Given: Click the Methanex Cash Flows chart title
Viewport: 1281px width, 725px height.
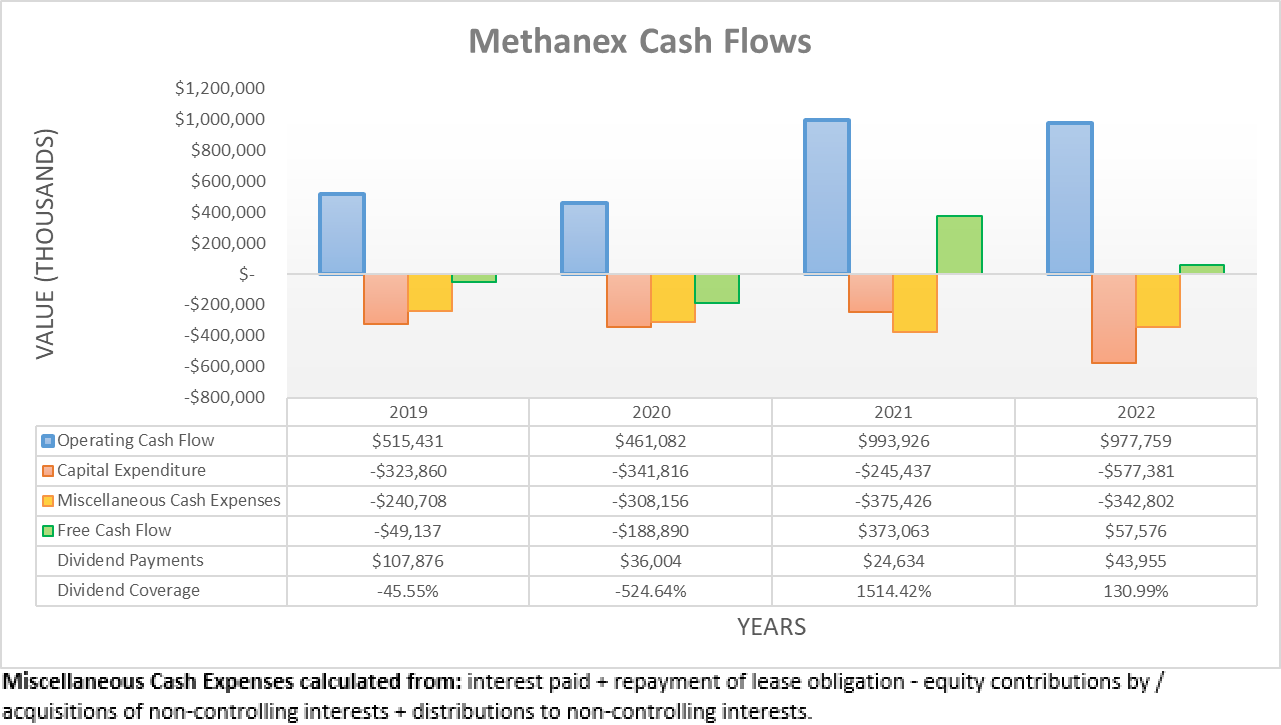Looking at the screenshot, I should [x=640, y=41].
